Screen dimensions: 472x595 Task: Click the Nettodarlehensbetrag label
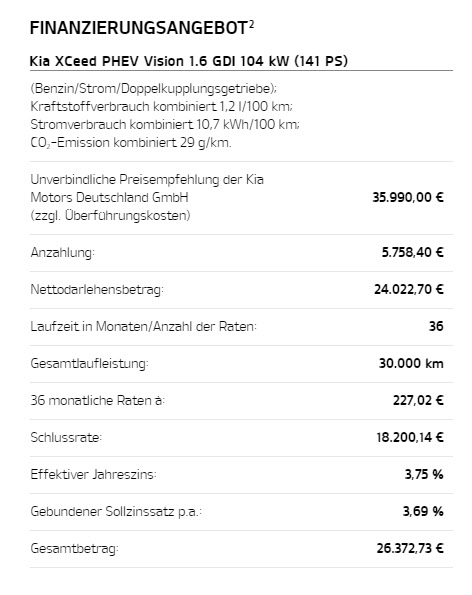pyautogui.click(x=97, y=289)
